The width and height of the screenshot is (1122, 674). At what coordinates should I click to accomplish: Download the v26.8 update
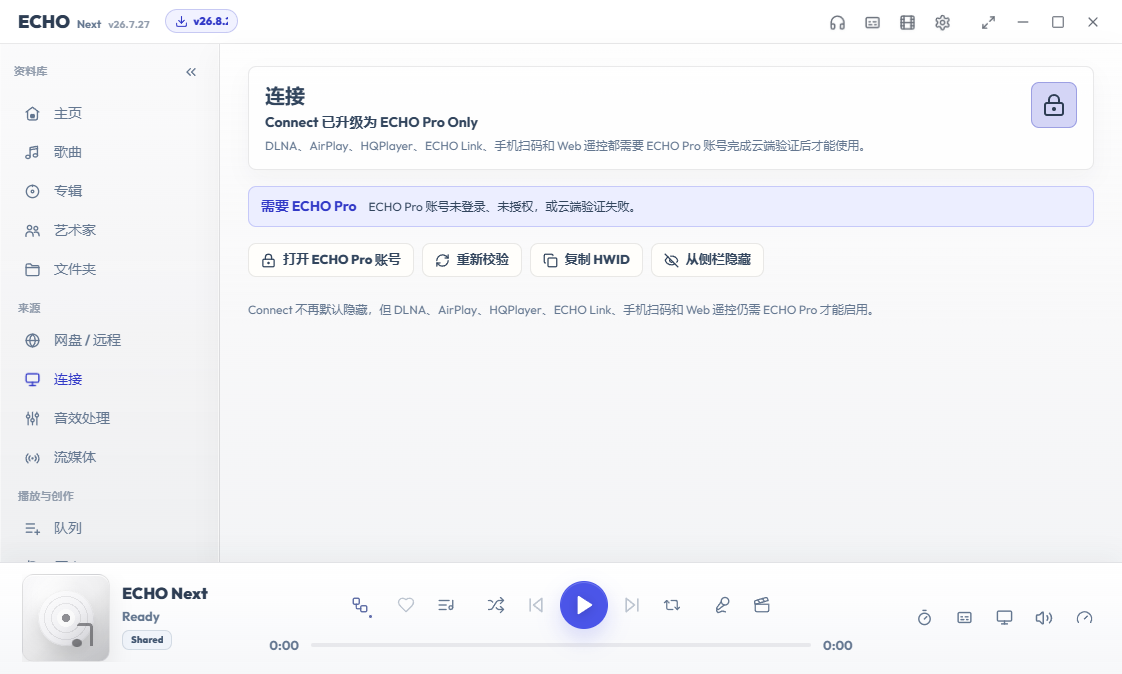[201, 21]
